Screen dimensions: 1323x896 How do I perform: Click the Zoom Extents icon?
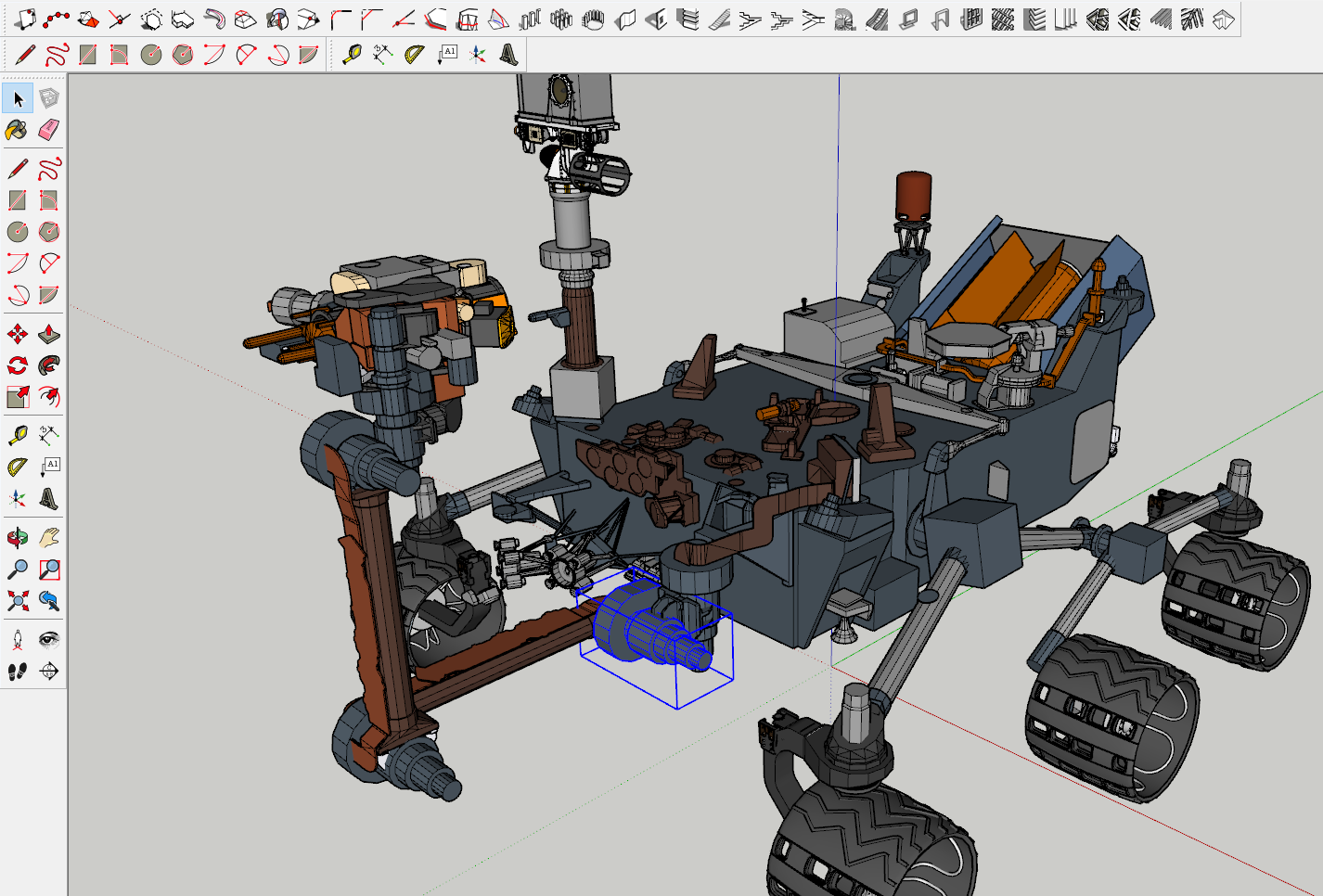(x=18, y=600)
